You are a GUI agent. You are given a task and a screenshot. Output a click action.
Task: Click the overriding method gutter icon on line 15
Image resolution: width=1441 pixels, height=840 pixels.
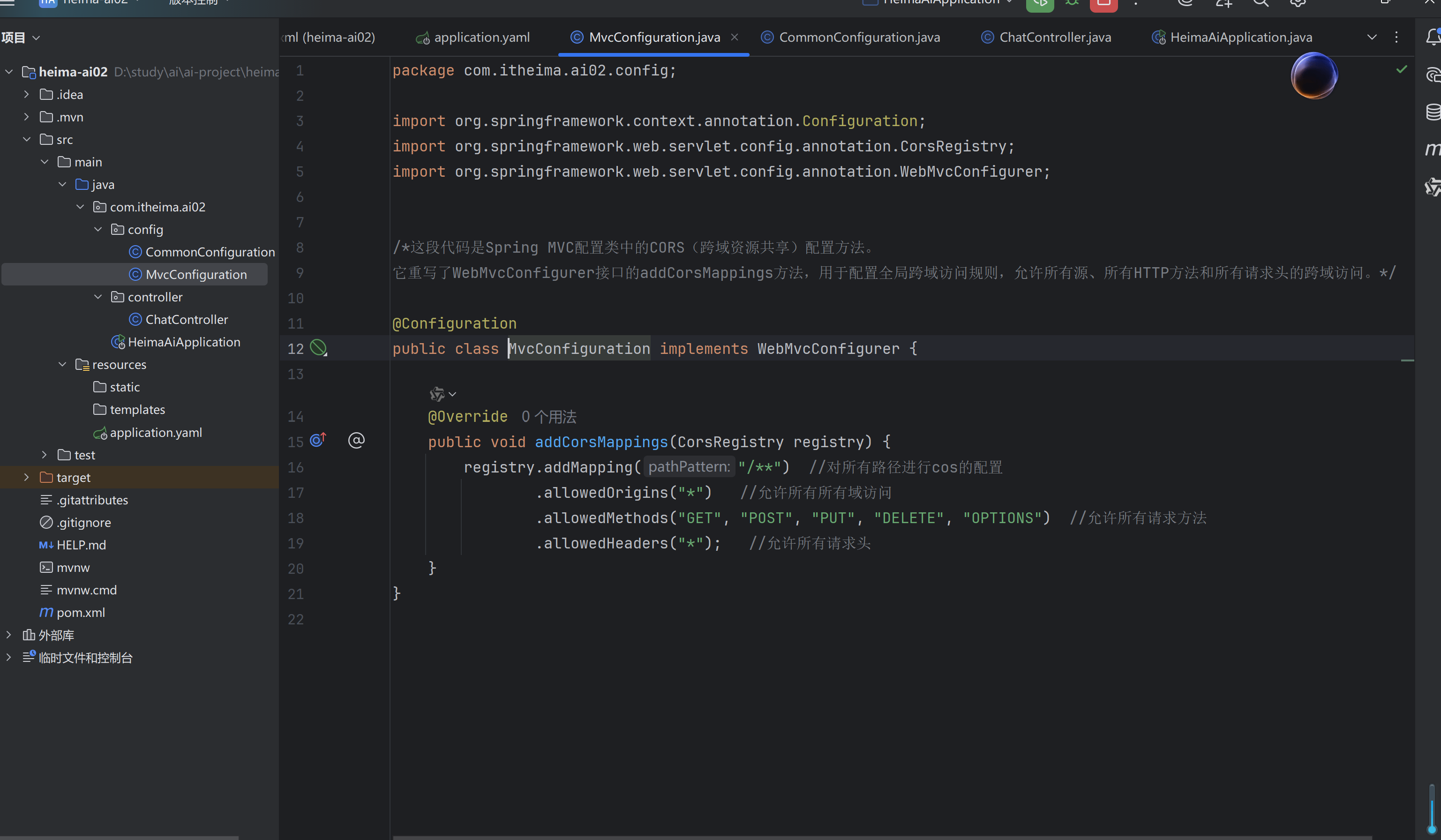pos(318,440)
